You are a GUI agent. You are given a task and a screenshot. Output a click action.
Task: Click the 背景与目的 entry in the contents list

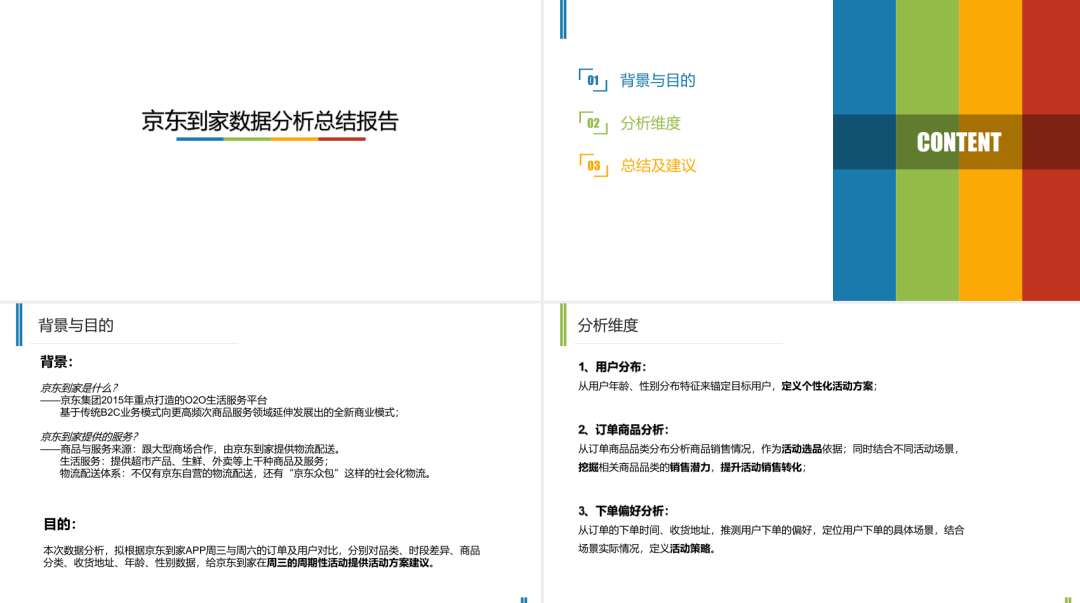coord(658,81)
